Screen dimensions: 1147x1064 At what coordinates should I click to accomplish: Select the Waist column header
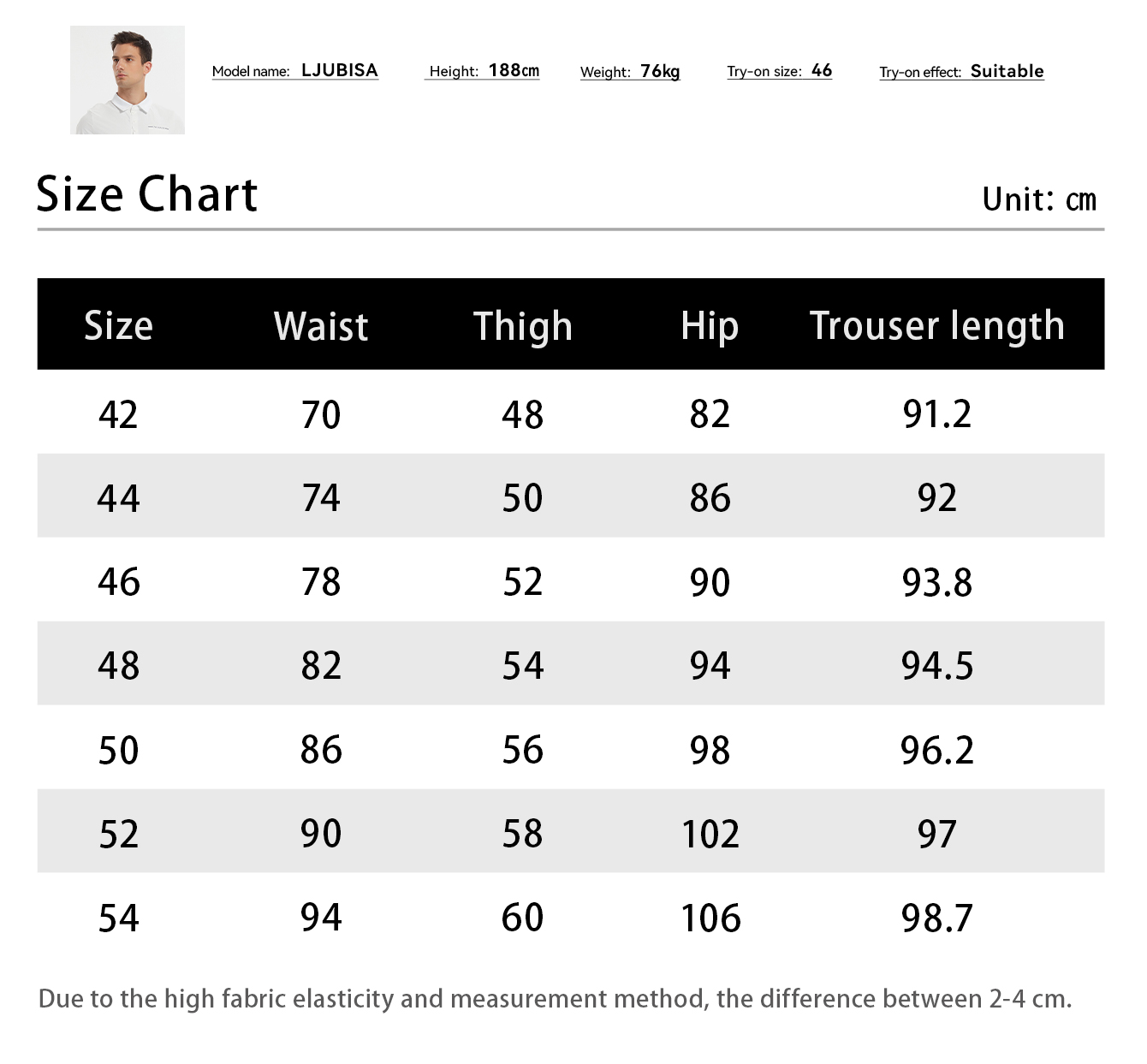click(x=321, y=326)
